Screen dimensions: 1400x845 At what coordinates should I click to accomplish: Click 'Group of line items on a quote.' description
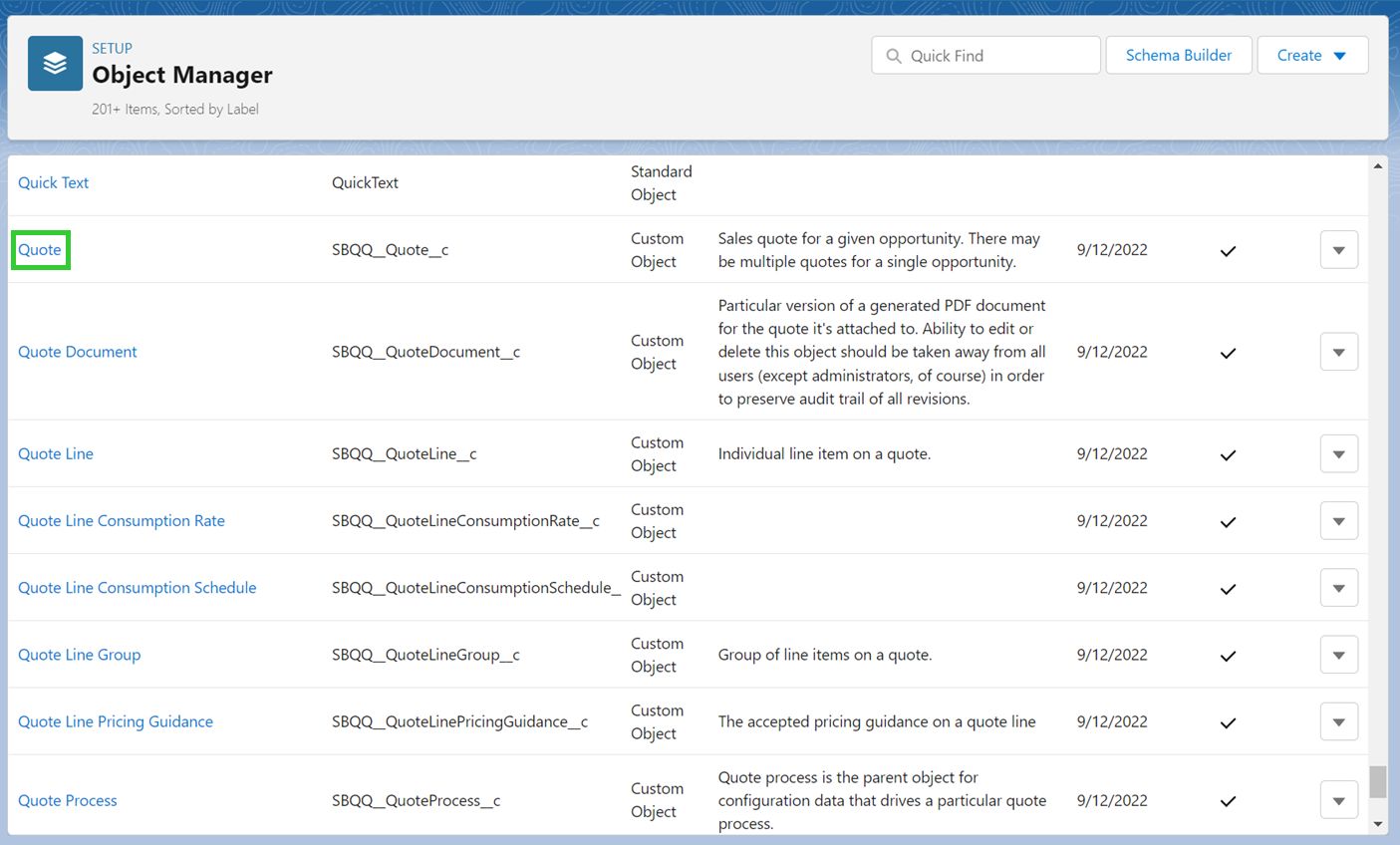tap(825, 655)
